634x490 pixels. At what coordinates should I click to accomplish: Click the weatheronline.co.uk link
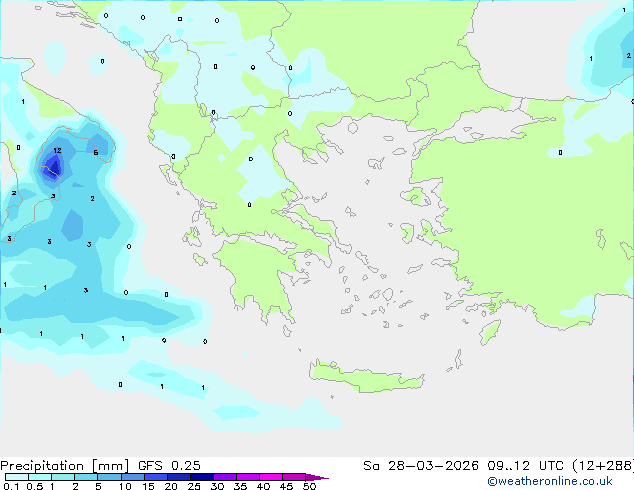[550, 481]
